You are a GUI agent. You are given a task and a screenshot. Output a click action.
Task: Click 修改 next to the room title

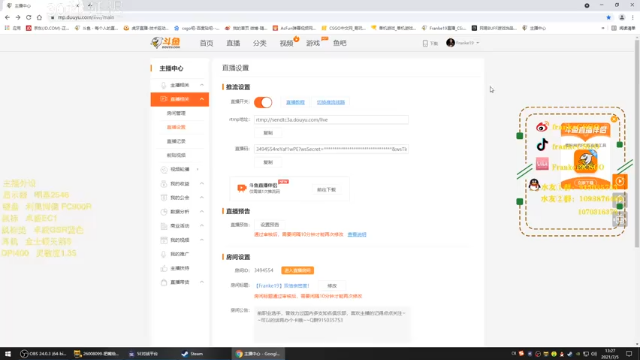(x=332, y=286)
